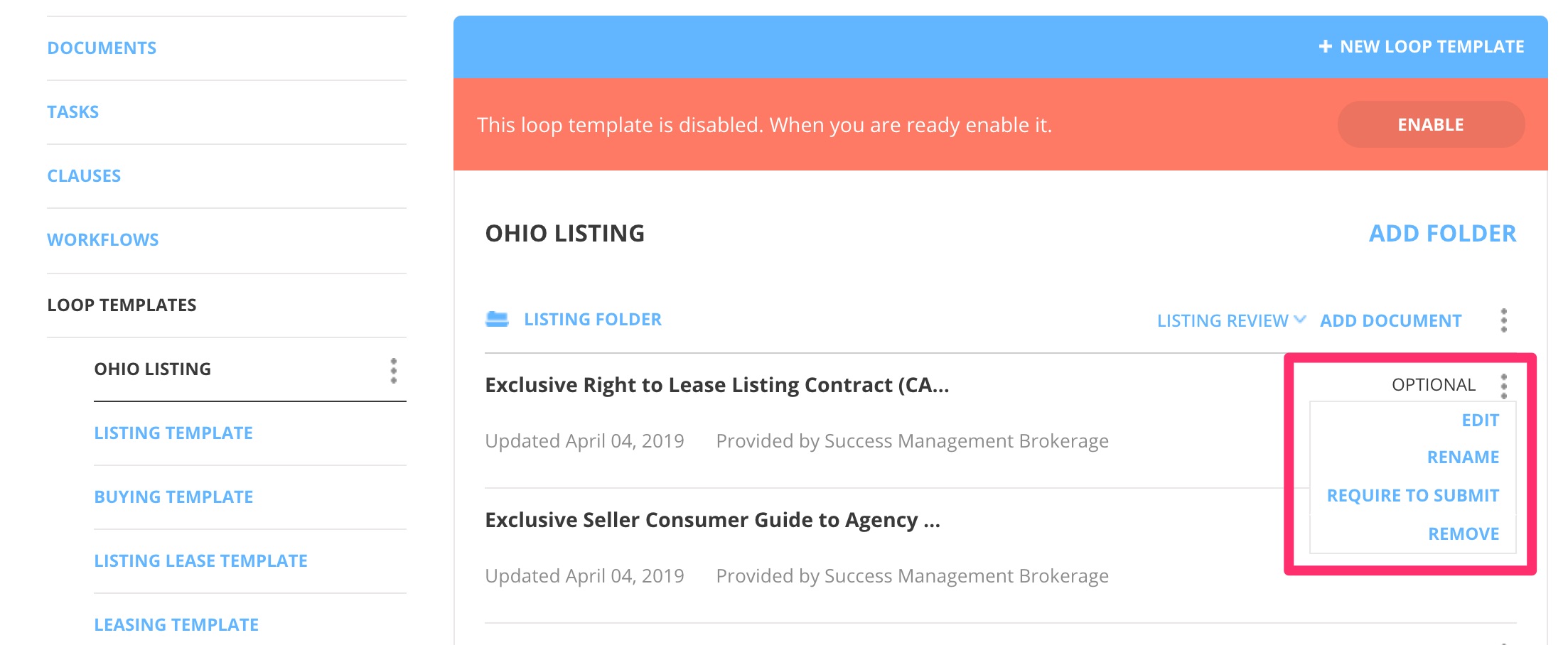
Task: Open Exclusive Right to Lease Listing Contract
Action: click(716, 385)
